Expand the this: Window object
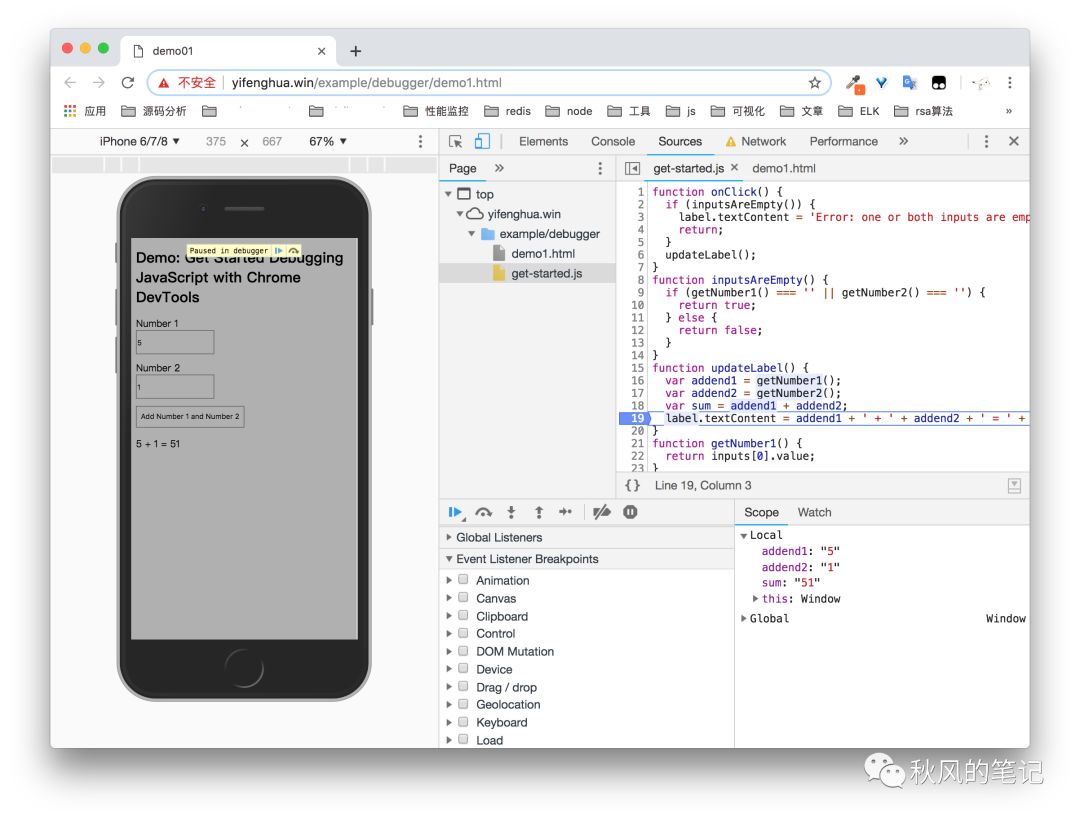The width and height of the screenshot is (1080, 820). pyautogui.click(x=756, y=599)
